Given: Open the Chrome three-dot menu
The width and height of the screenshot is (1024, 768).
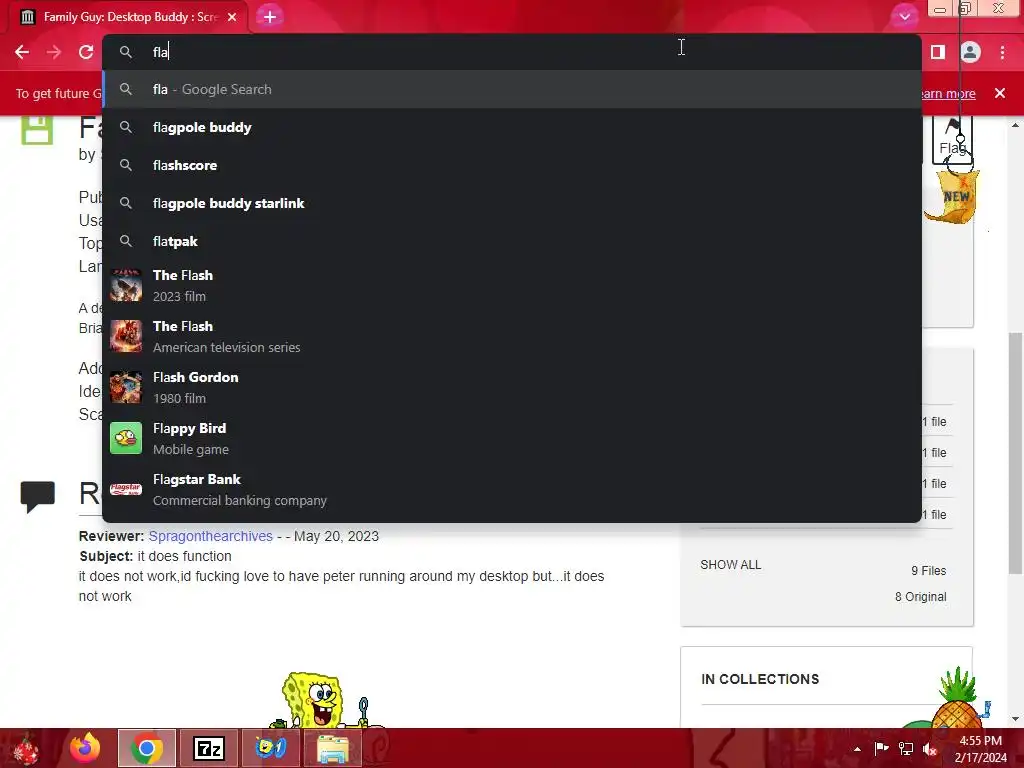Looking at the screenshot, I should coord(1002,52).
